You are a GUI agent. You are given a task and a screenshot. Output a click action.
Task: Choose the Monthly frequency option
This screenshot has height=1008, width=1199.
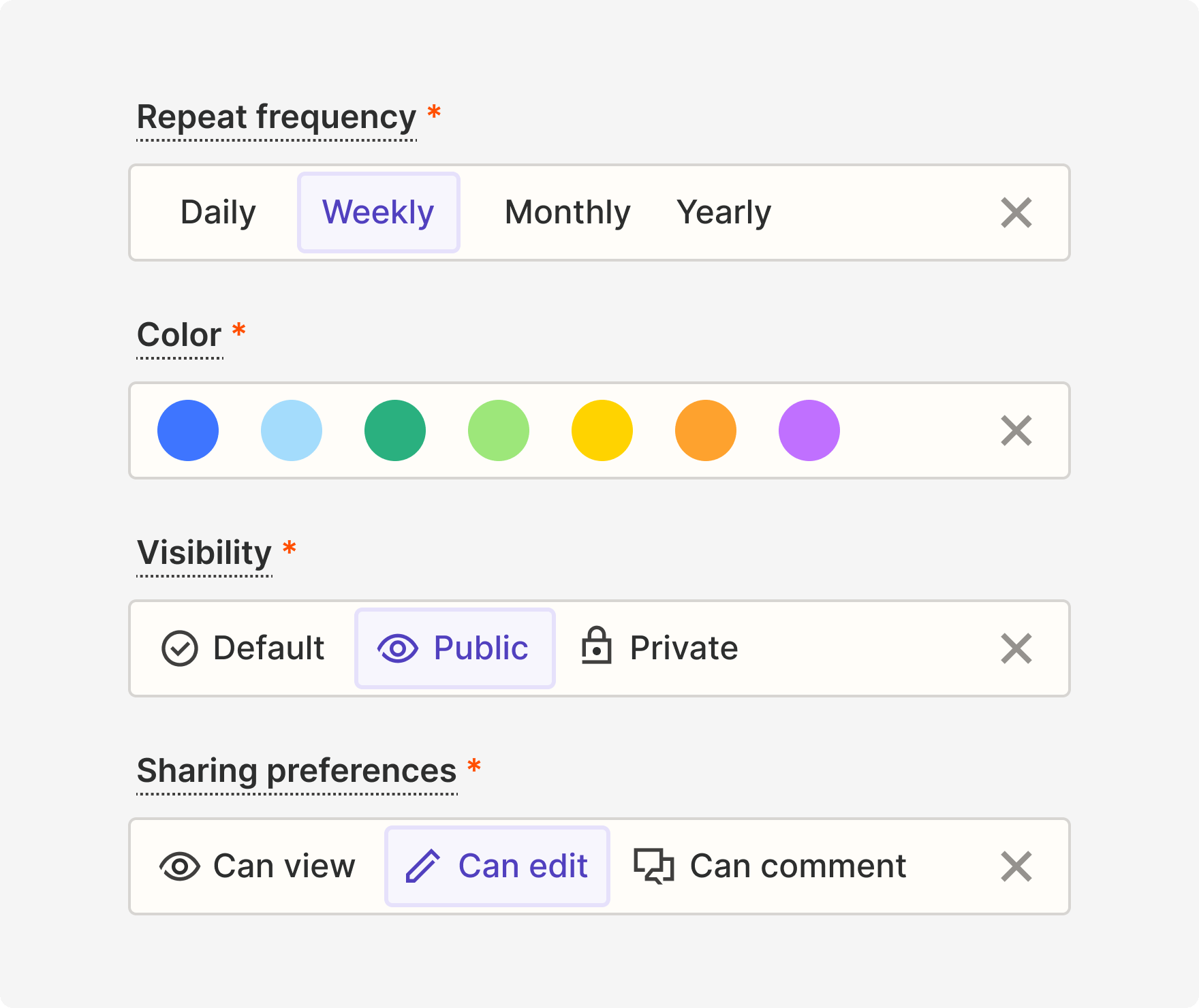click(x=567, y=212)
